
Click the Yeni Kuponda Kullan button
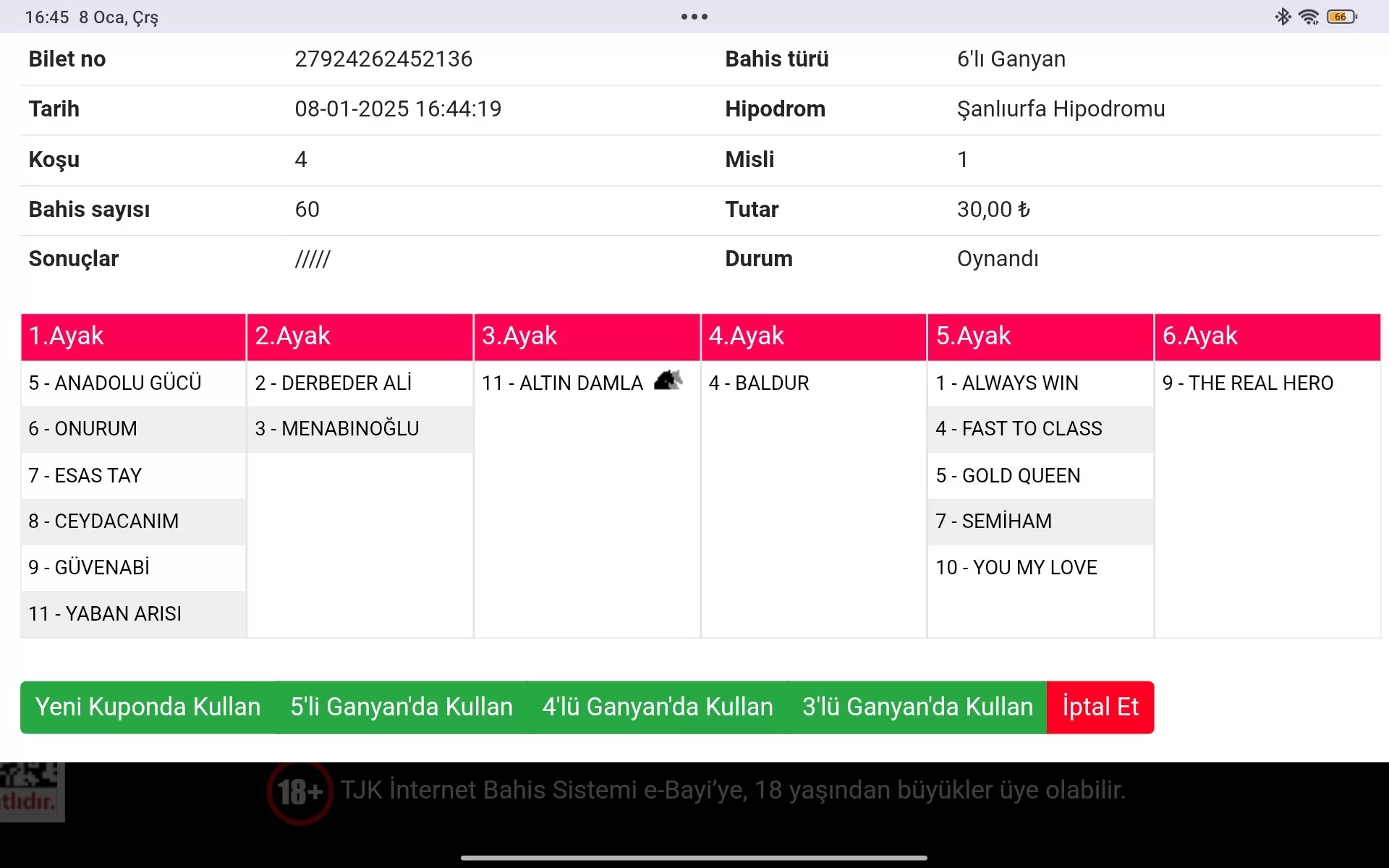pyautogui.click(x=148, y=707)
